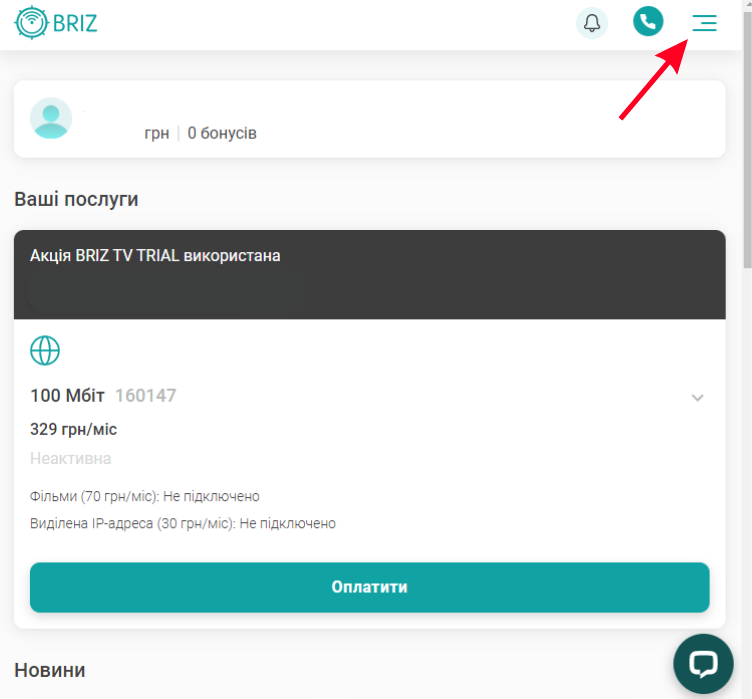Image resolution: width=752 pixels, height=699 pixels.
Task: Open the user profile avatar
Action: pos(51,118)
